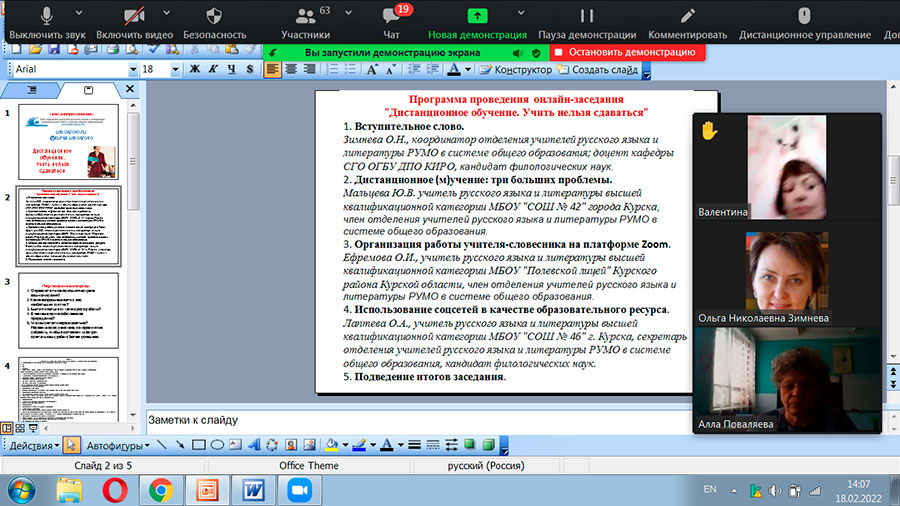Select Oval drawing tool
900x506 pixels.
click(x=217, y=445)
